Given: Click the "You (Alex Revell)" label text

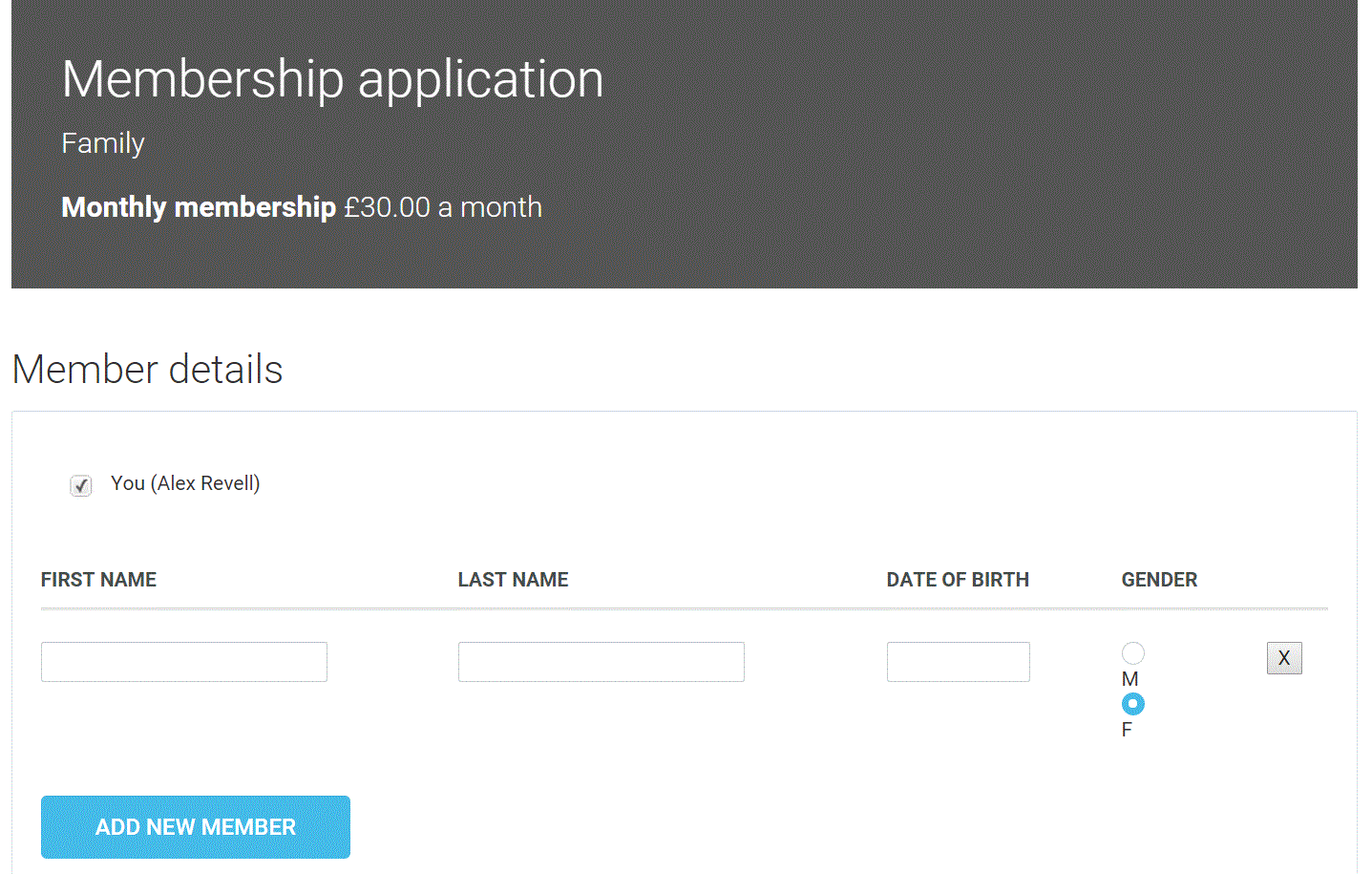Looking at the screenshot, I should click(x=185, y=483).
